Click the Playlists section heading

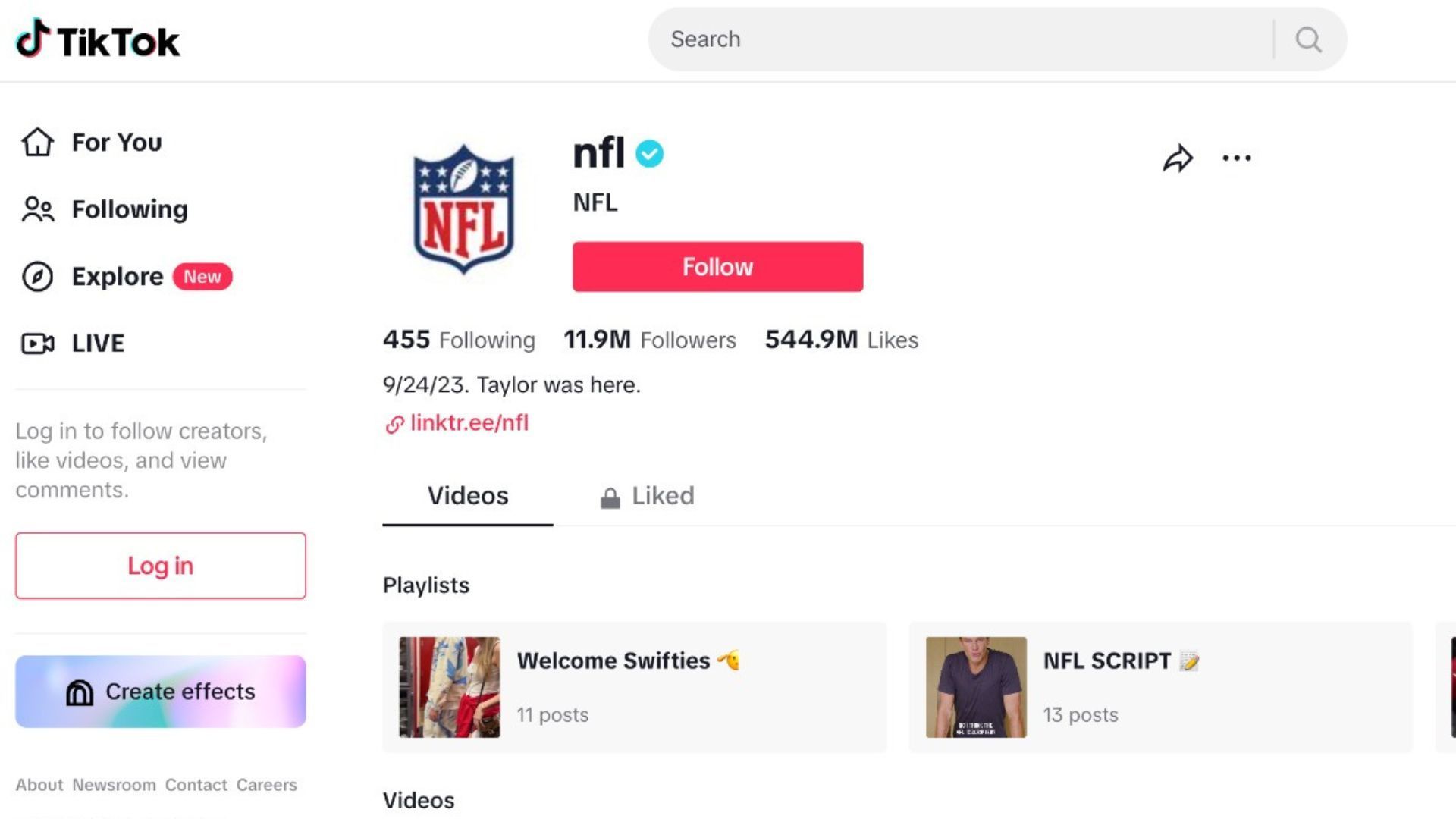pos(426,585)
